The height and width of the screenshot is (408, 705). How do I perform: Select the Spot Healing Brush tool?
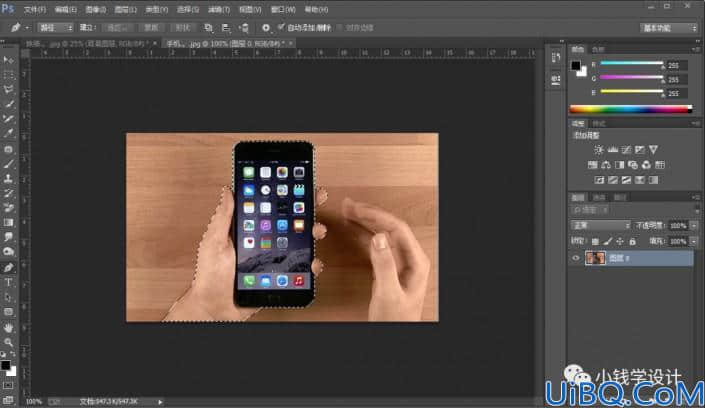[x=8, y=149]
